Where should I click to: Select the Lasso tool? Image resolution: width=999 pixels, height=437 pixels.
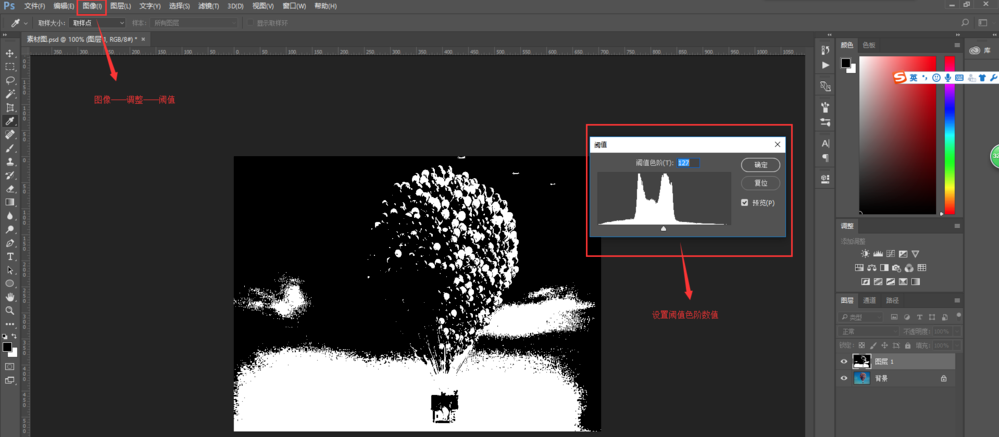coord(10,81)
